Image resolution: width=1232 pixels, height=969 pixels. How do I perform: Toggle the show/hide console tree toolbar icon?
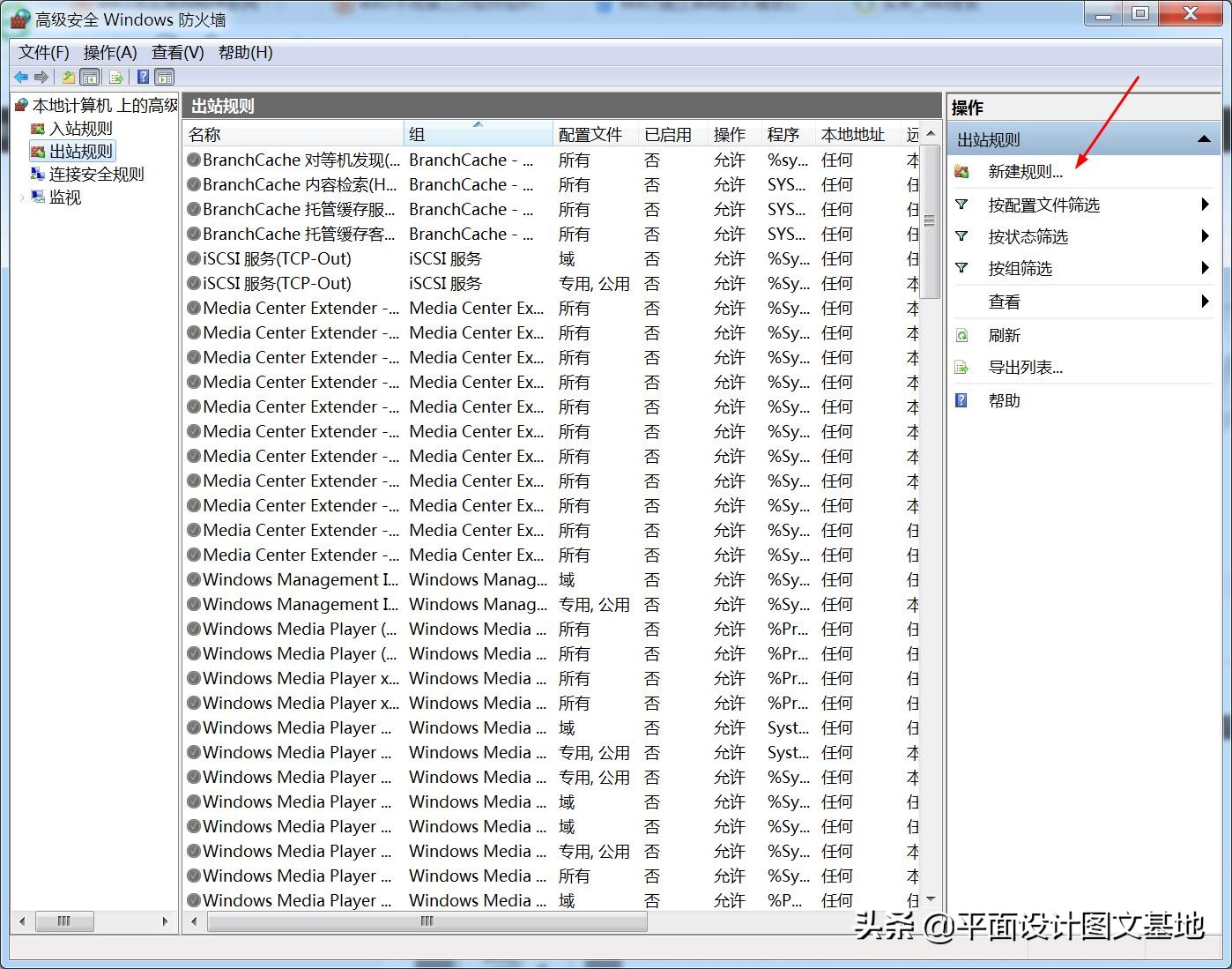pos(90,77)
